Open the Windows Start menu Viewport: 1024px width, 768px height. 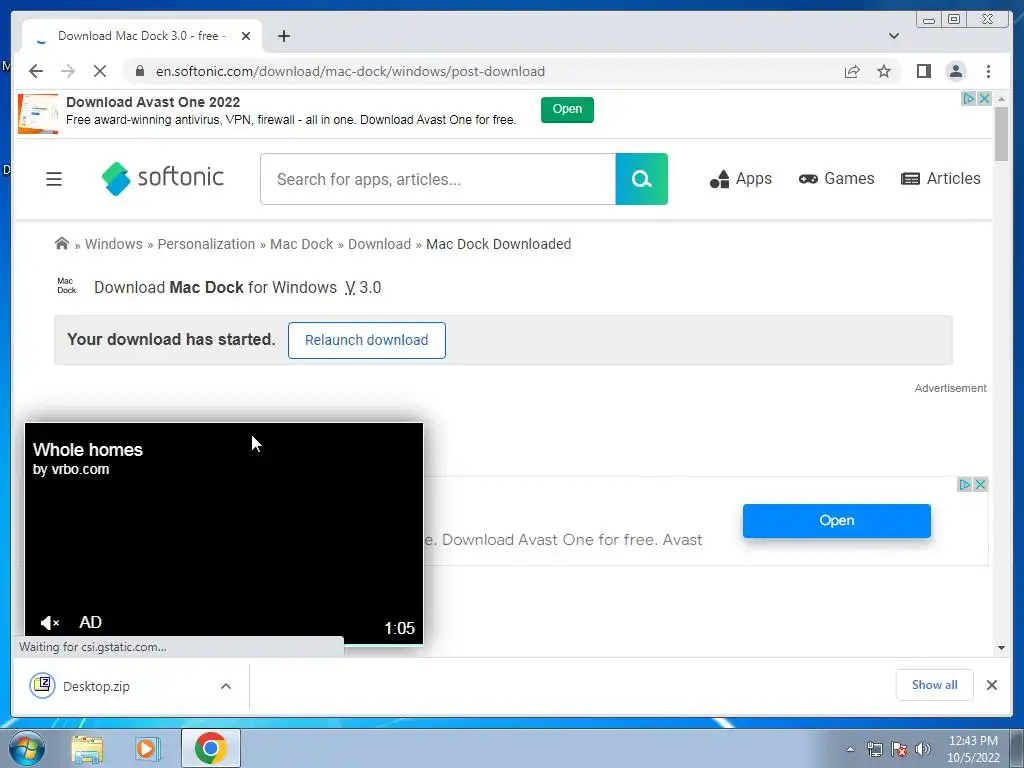(26, 748)
